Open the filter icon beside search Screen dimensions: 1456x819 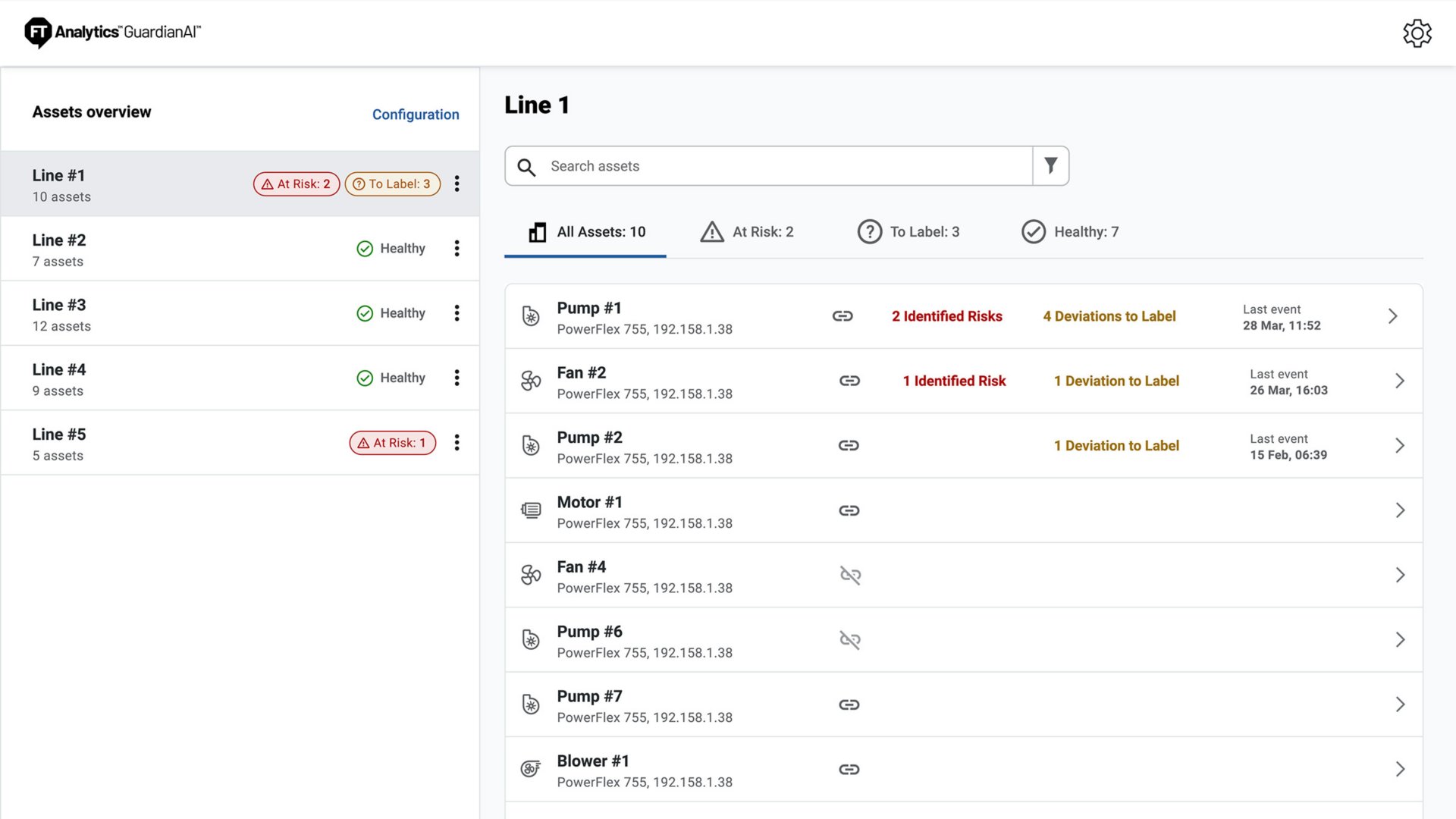point(1050,165)
